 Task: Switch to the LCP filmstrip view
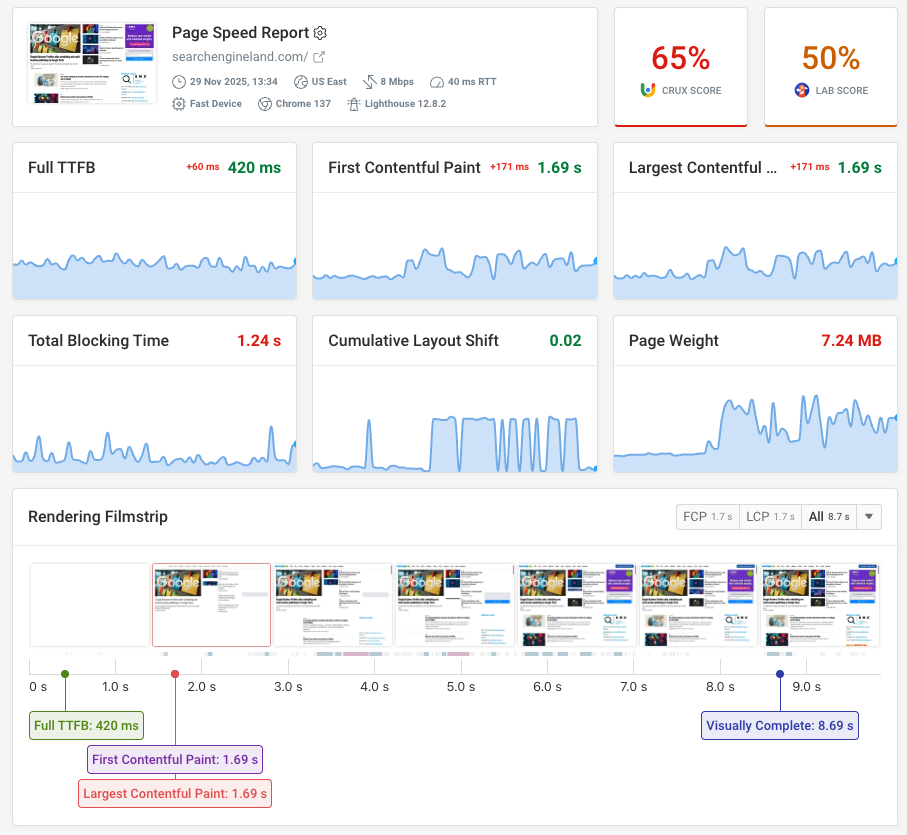click(x=770, y=517)
